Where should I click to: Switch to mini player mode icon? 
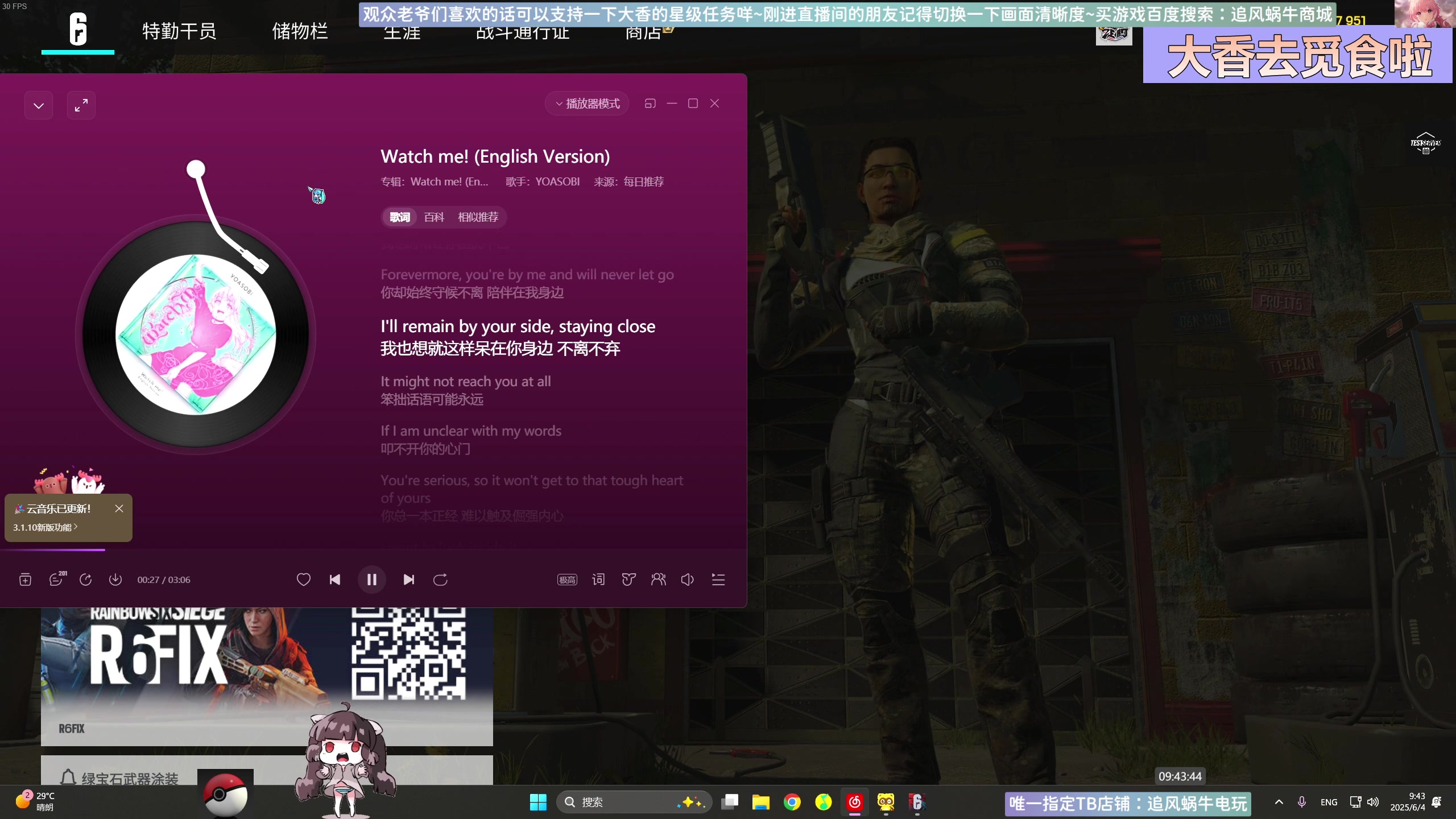point(650,104)
